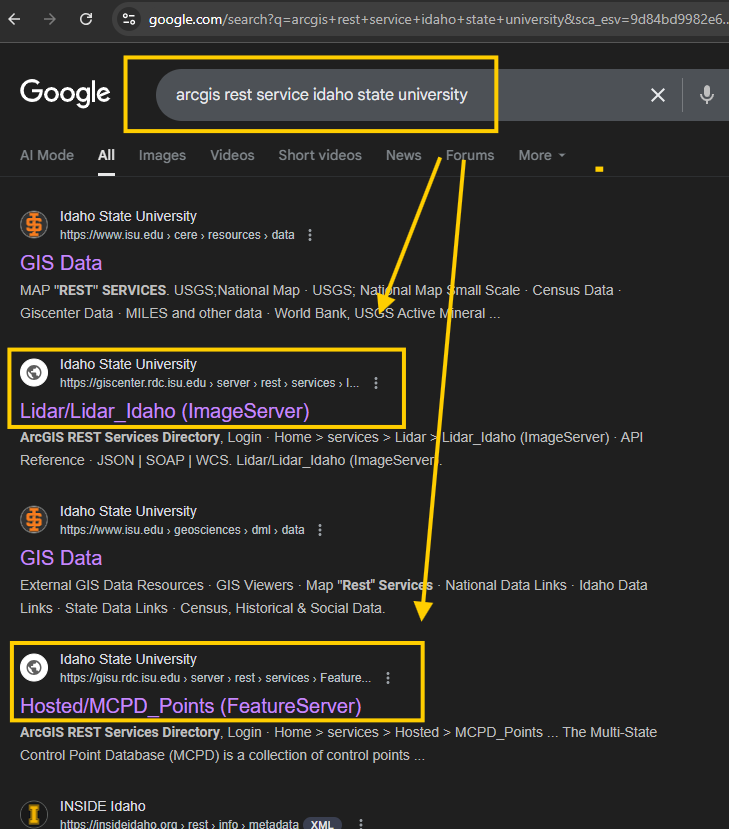Image resolution: width=729 pixels, height=829 pixels.
Task: Click INSIDE Idaho favicon icon
Action: (34, 814)
